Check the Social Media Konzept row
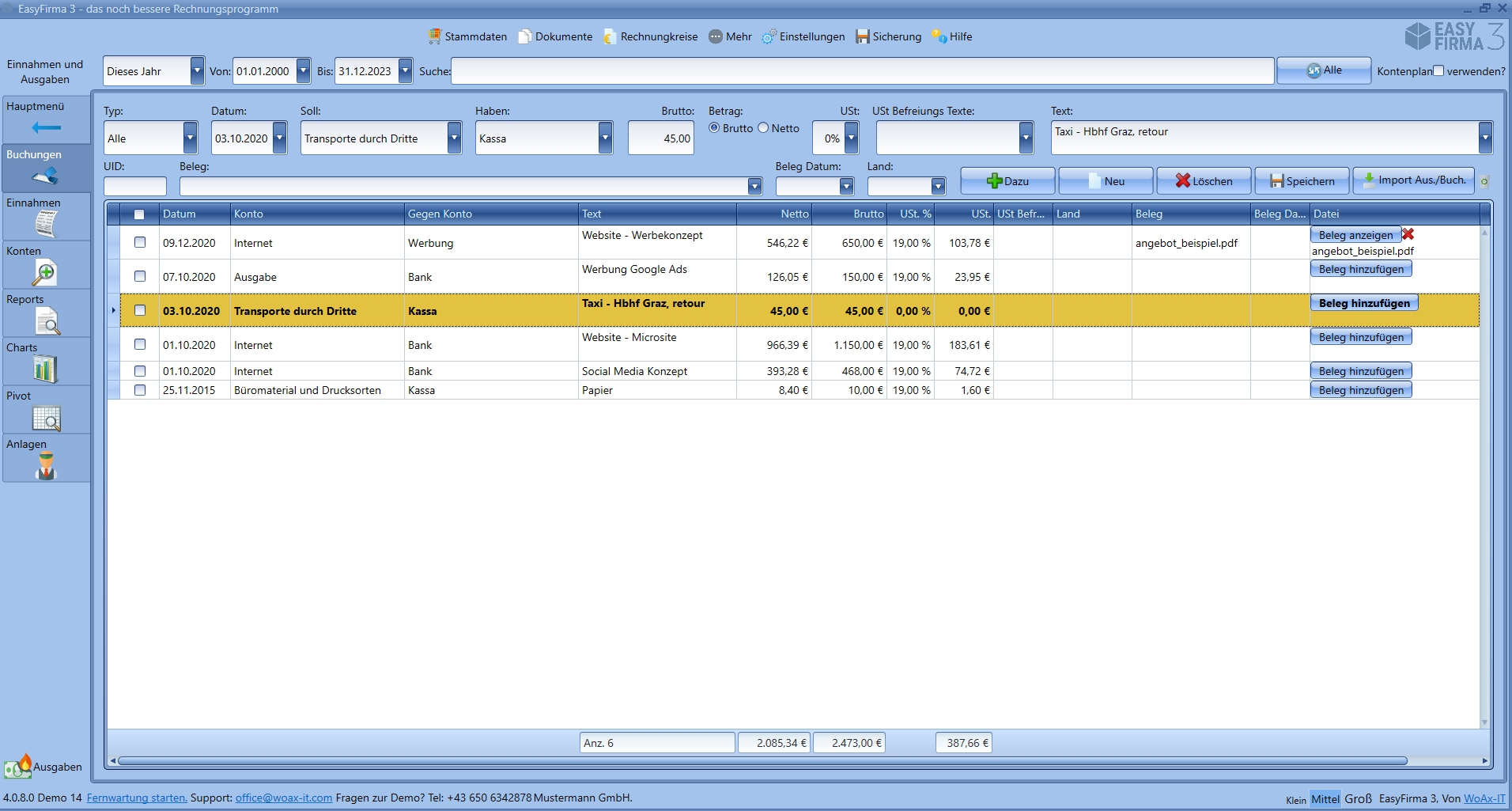1512x811 pixels. 140,370
